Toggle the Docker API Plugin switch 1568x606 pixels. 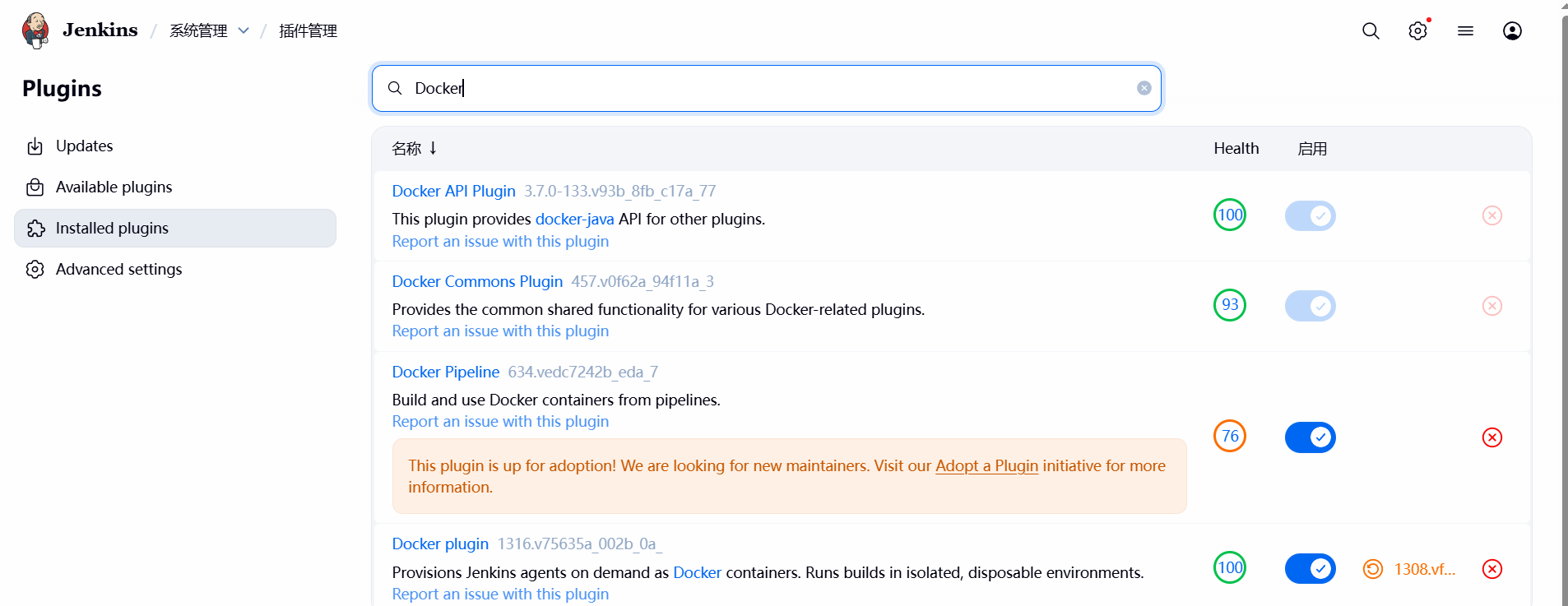click(x=1311, y=216)
